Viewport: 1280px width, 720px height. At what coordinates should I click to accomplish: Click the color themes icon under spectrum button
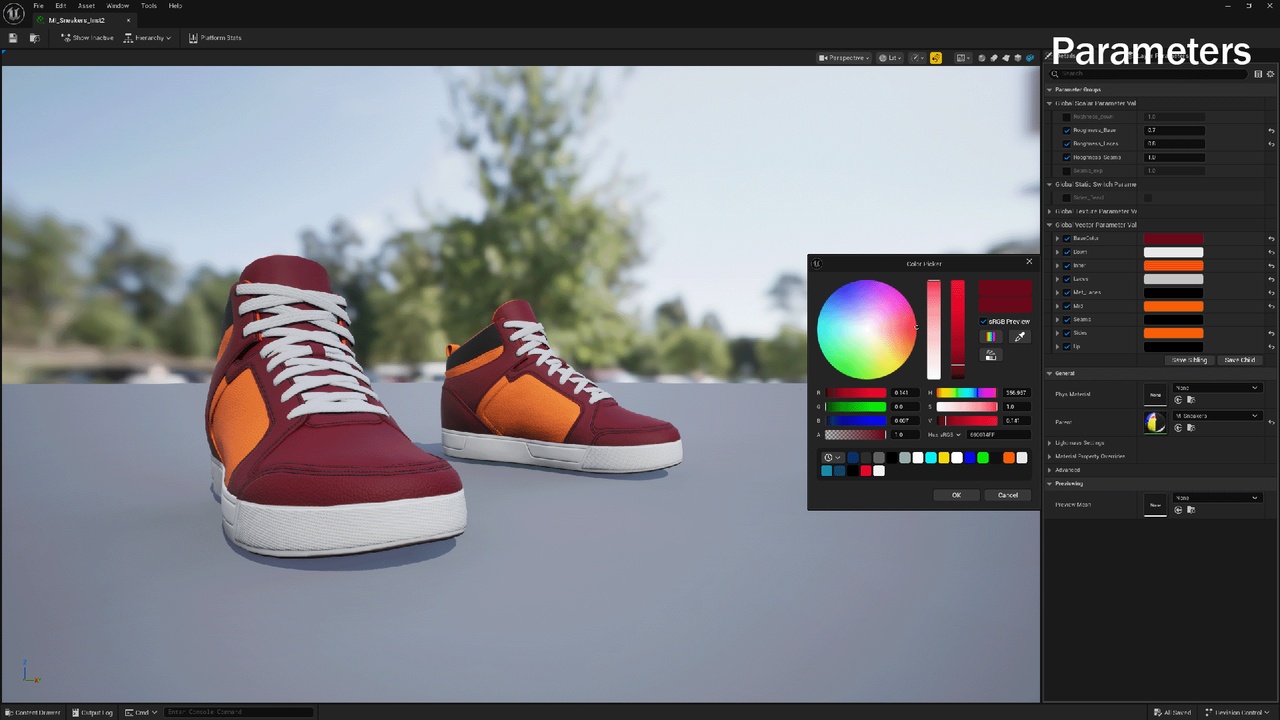point(991,354)
